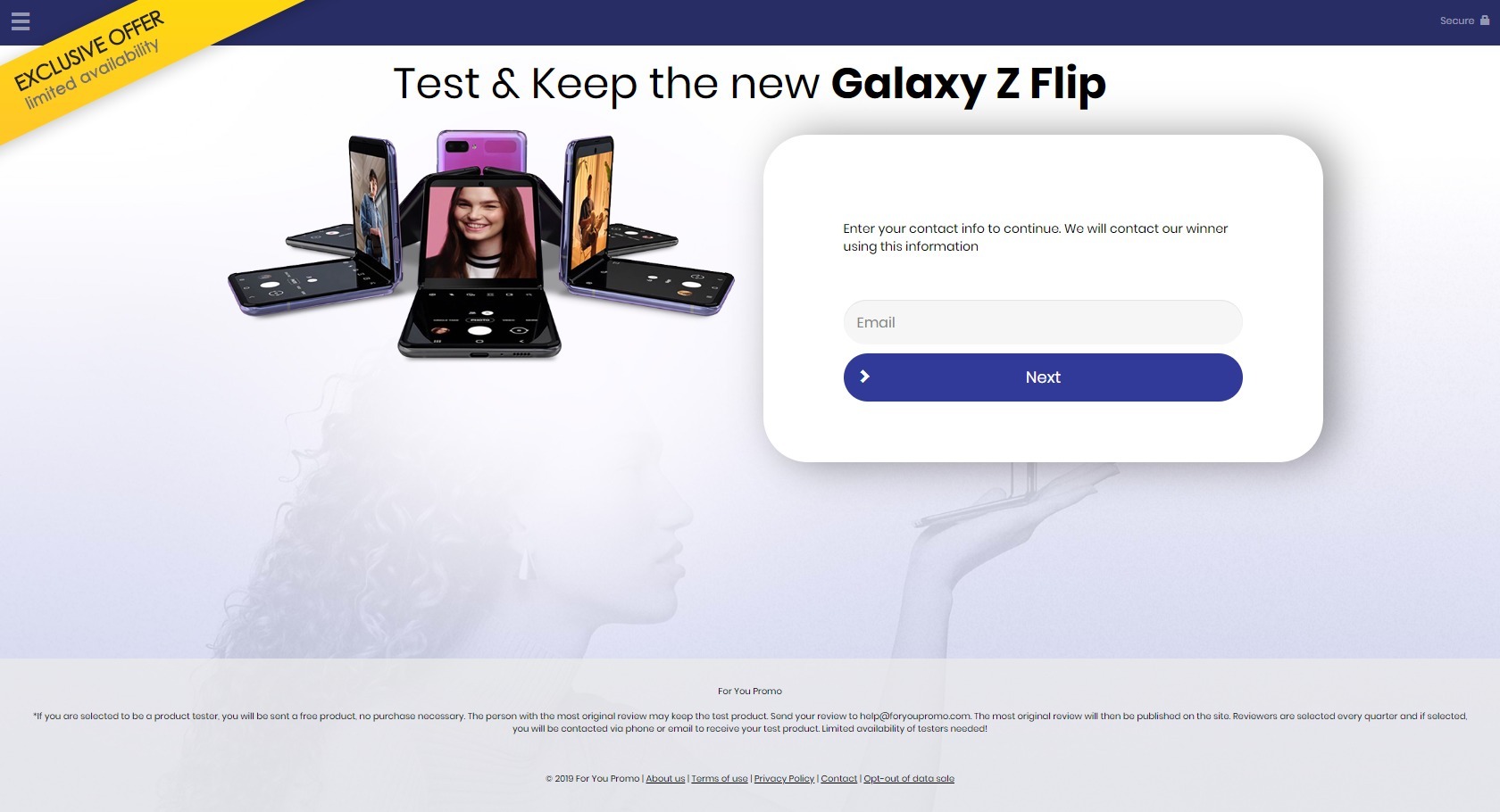1500x812 pixels.
Task: Click the Next button label
Action: [1043, 377]
